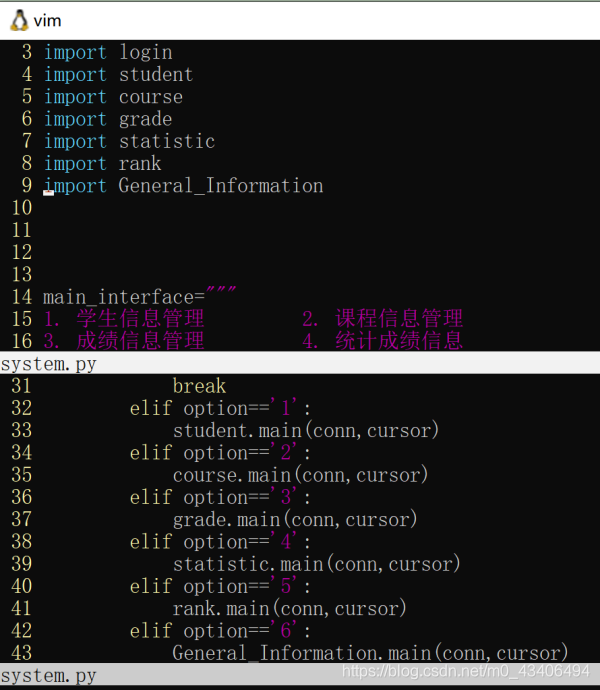
Task: Click the elif option=='3' line
Action: [x=221, y=497]
